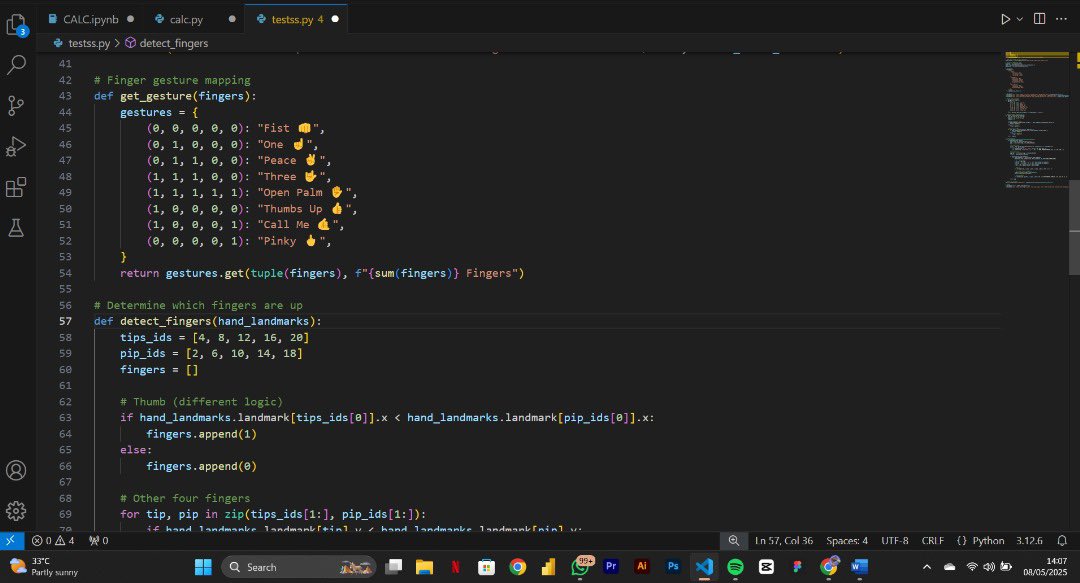Open the Manage gear menu

click(x=16, y=511)
